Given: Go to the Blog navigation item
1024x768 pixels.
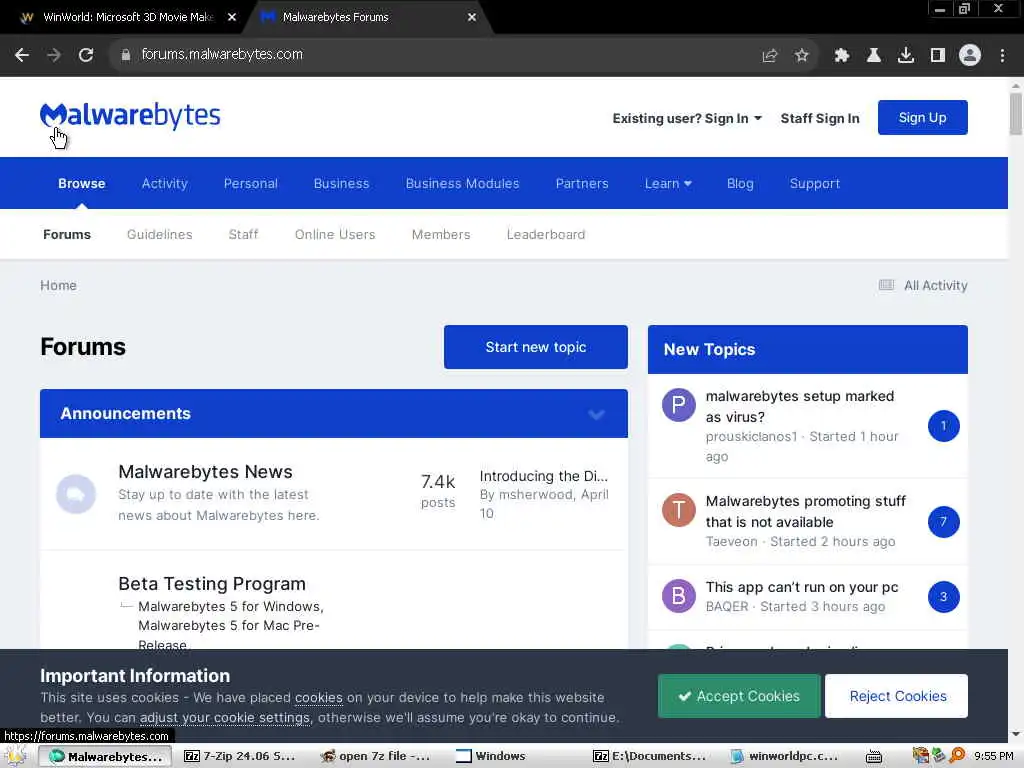Looking at the screenshot, I should [740, 184].
